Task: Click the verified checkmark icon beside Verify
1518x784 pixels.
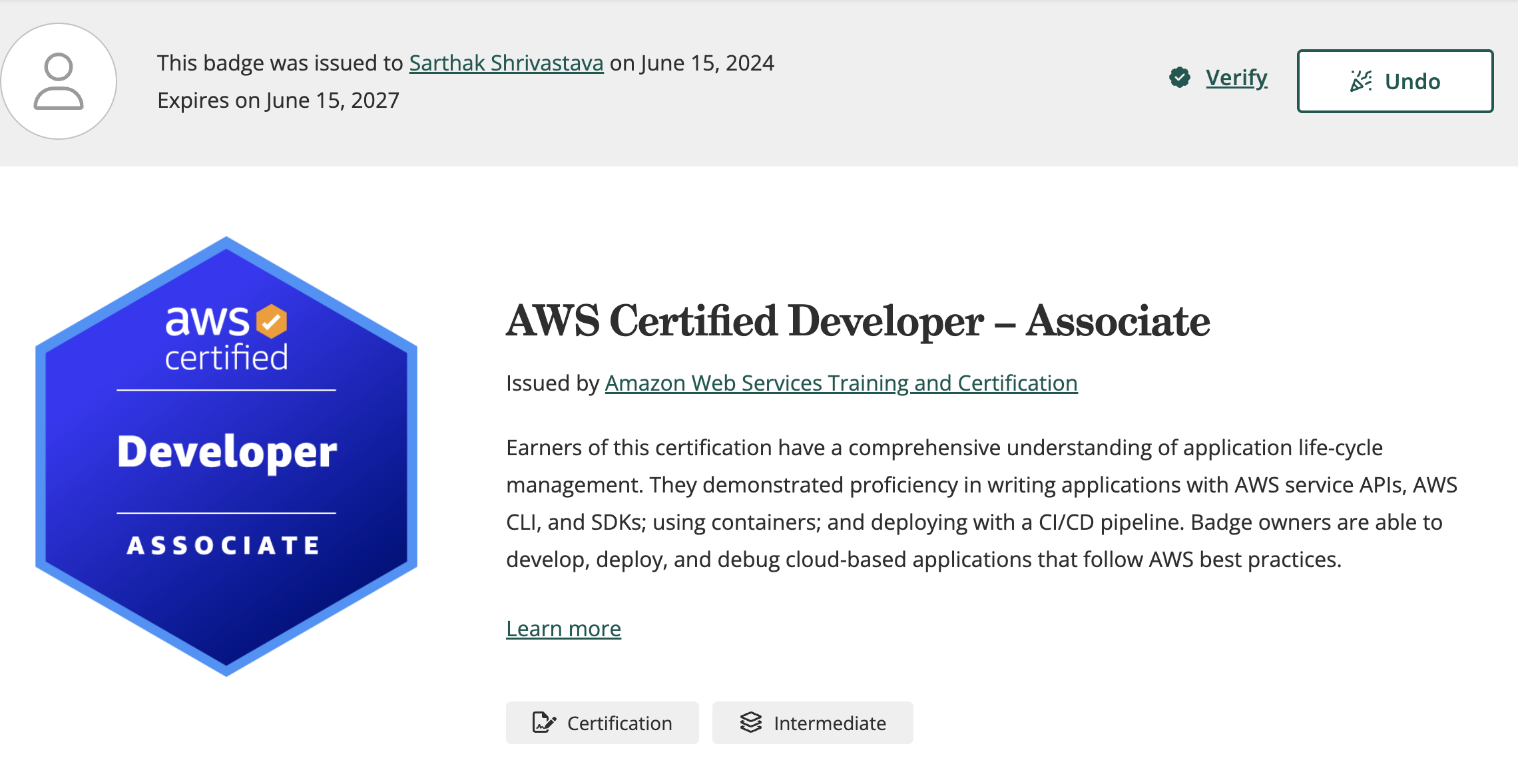Action: [1178, 78]
